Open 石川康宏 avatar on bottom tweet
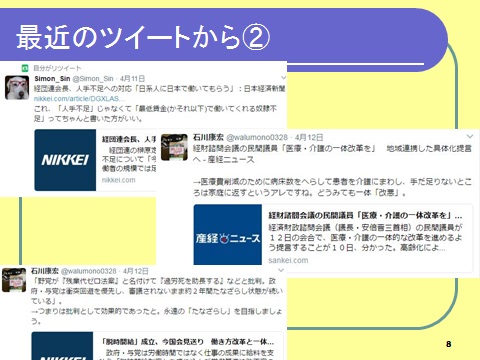Viewport: 480px width, 360px height. tap(14, 280)
